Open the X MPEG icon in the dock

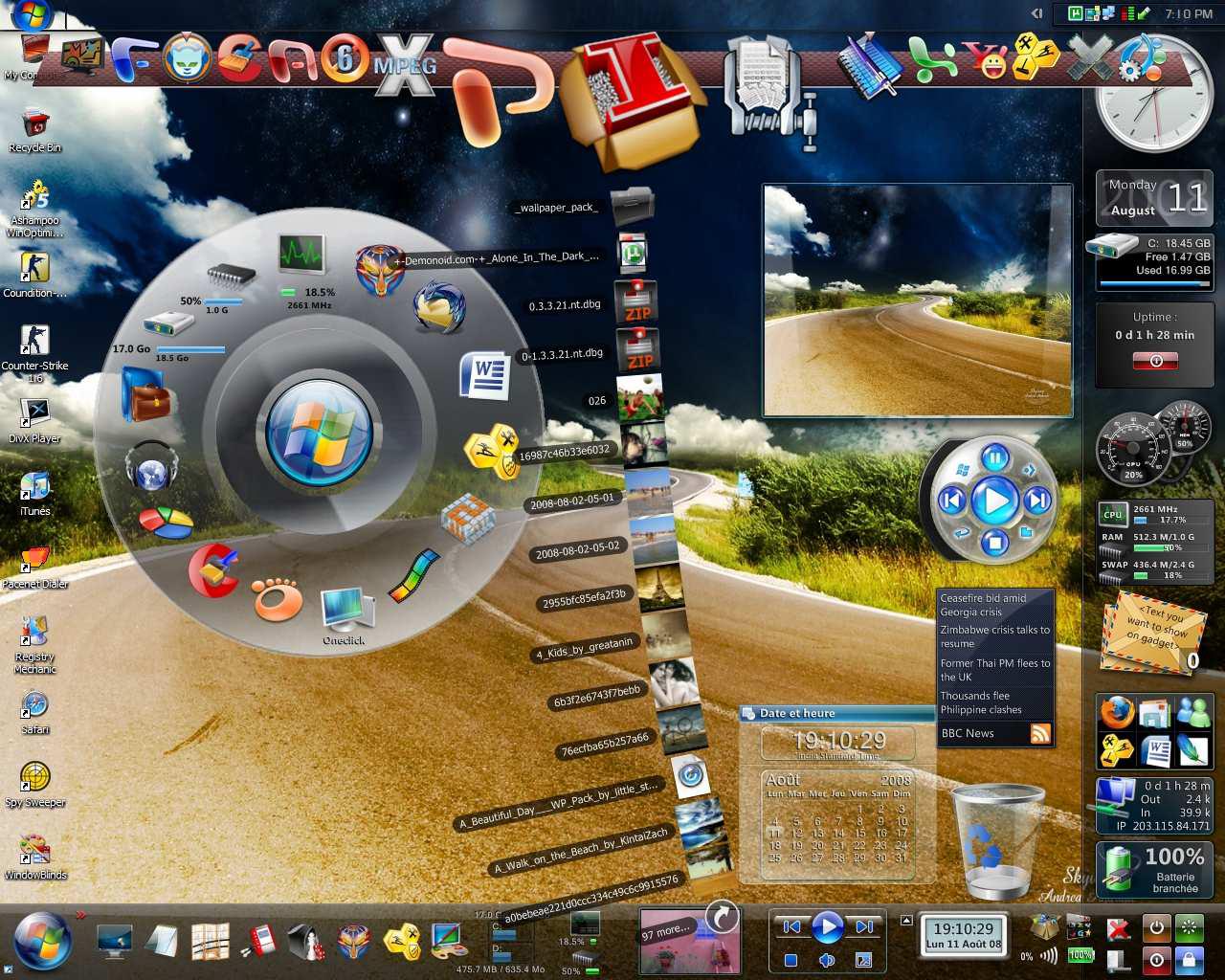click(405, 63)
